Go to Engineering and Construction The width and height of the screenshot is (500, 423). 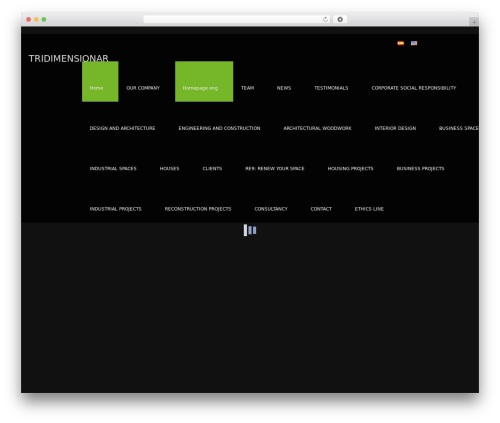(x=219, y=128)
